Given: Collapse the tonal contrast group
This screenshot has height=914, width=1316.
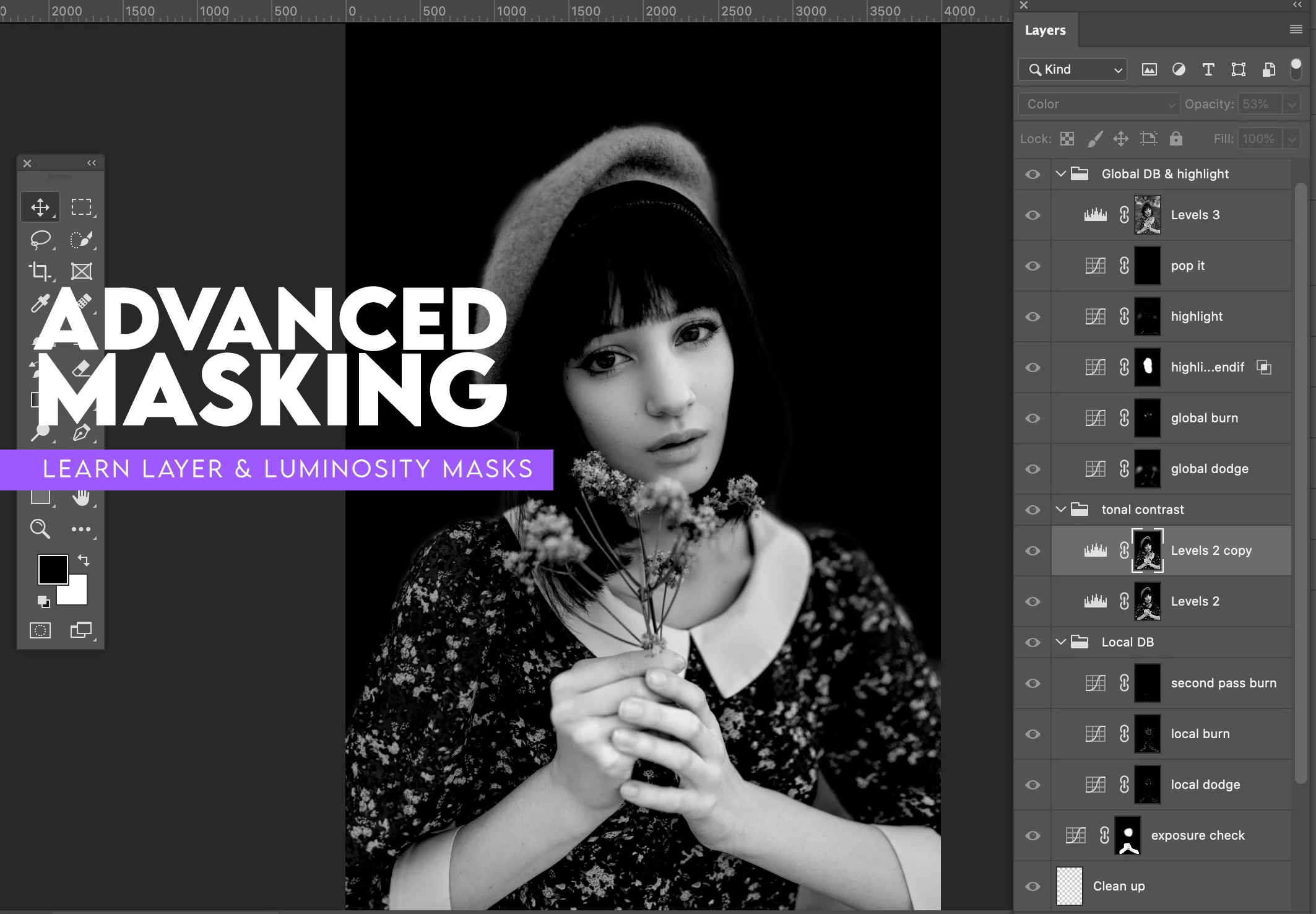Looking at the screenshot, I should coord(1061,510).
